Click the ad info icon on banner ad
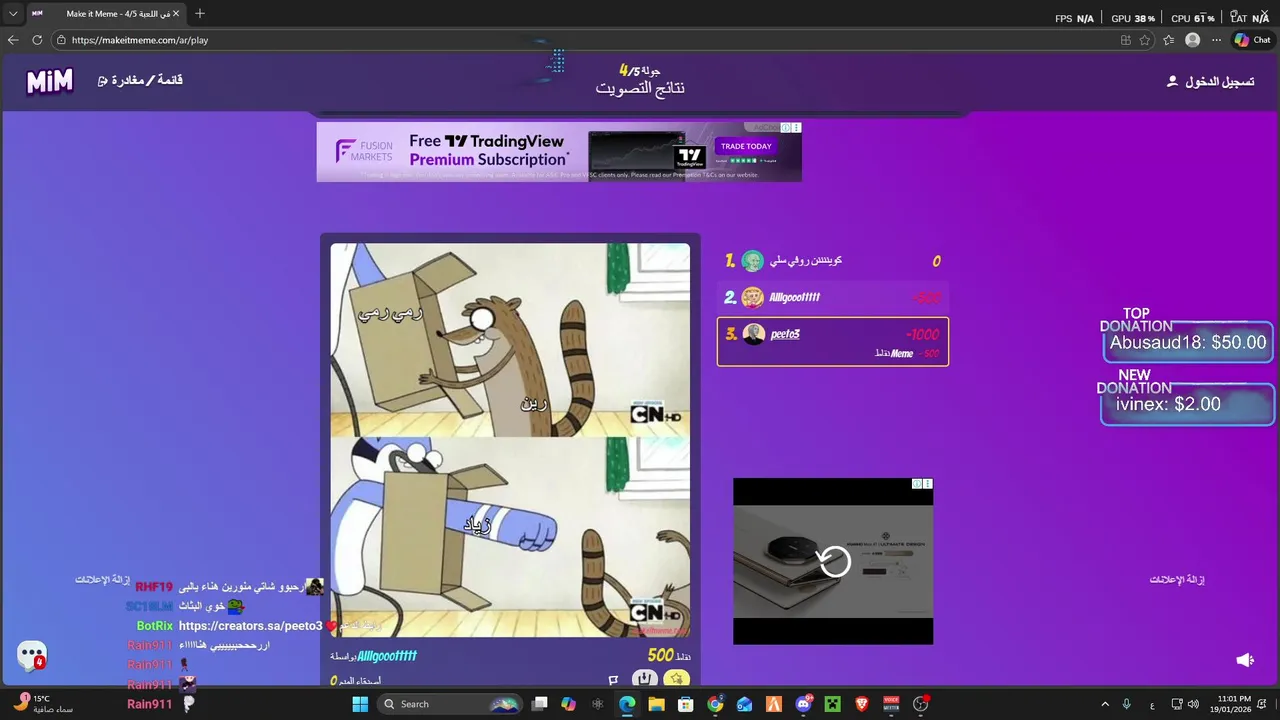Viewport: 1280px width, 720px height. point(786,128)
